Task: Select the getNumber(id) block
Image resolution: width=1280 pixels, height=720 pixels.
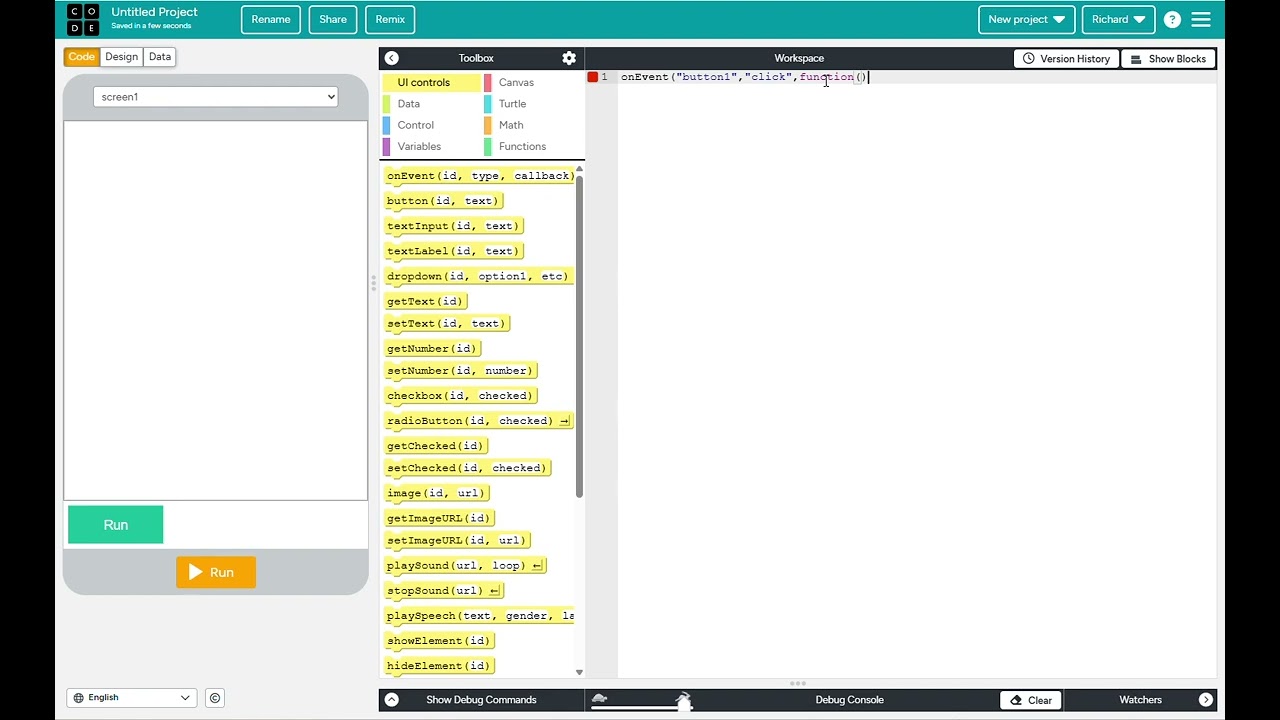Action: 432,349
